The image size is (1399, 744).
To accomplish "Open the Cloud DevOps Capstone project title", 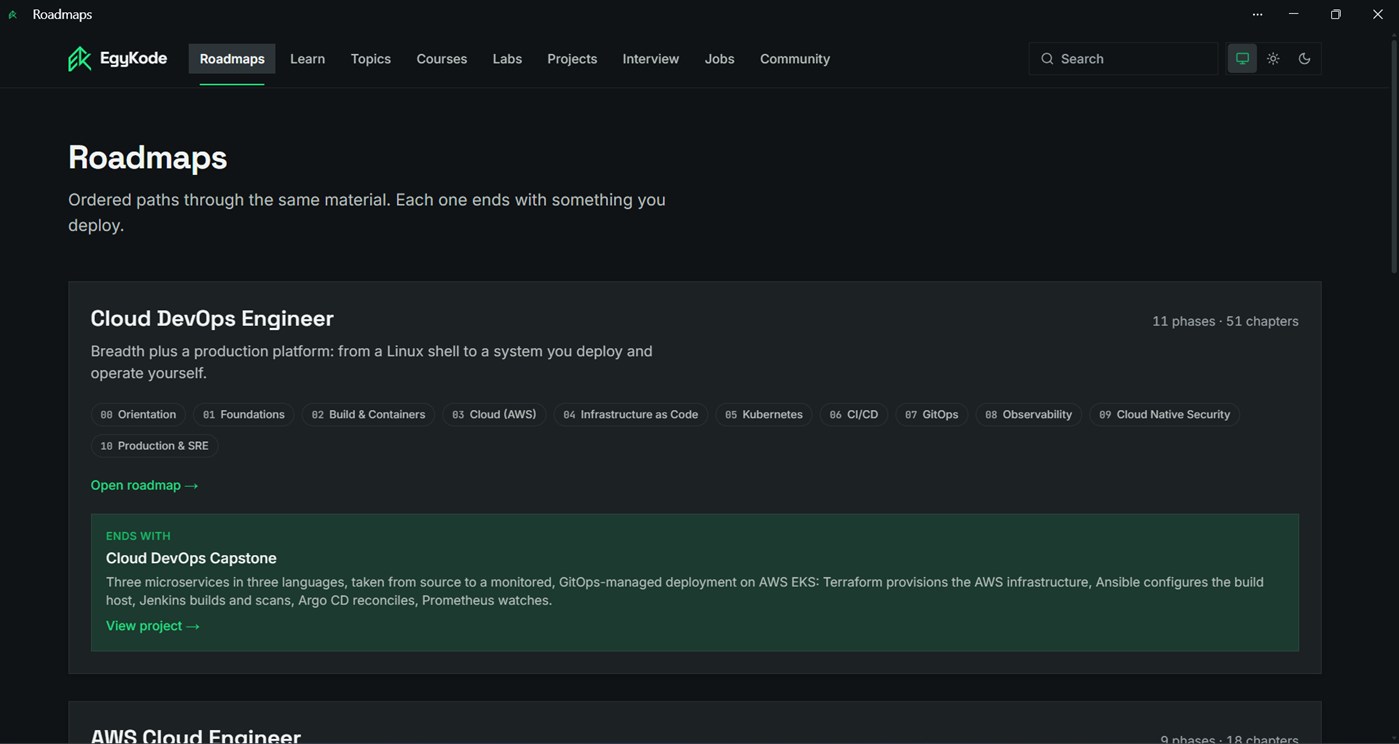I will pos(191,558).
